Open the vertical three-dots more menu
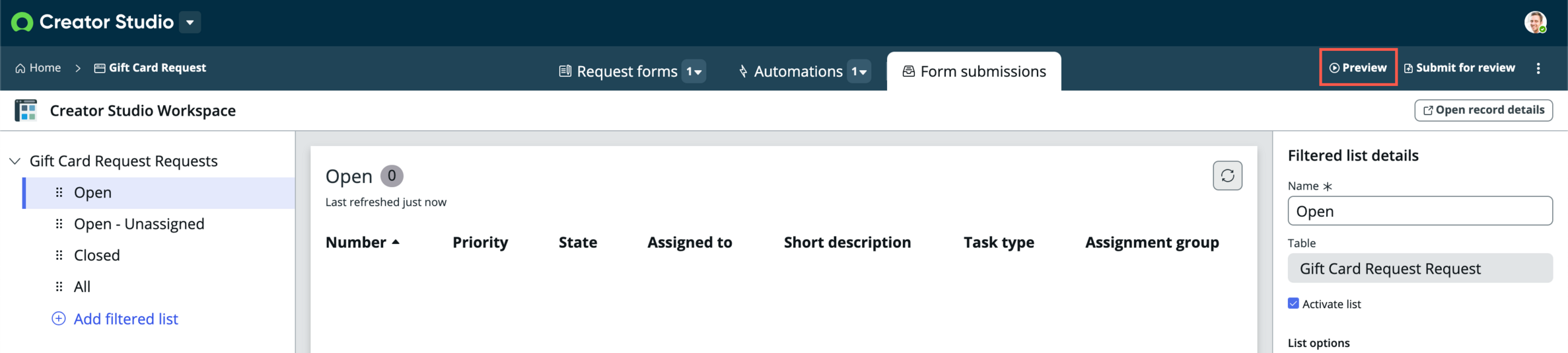 (x=1538, y=68)
